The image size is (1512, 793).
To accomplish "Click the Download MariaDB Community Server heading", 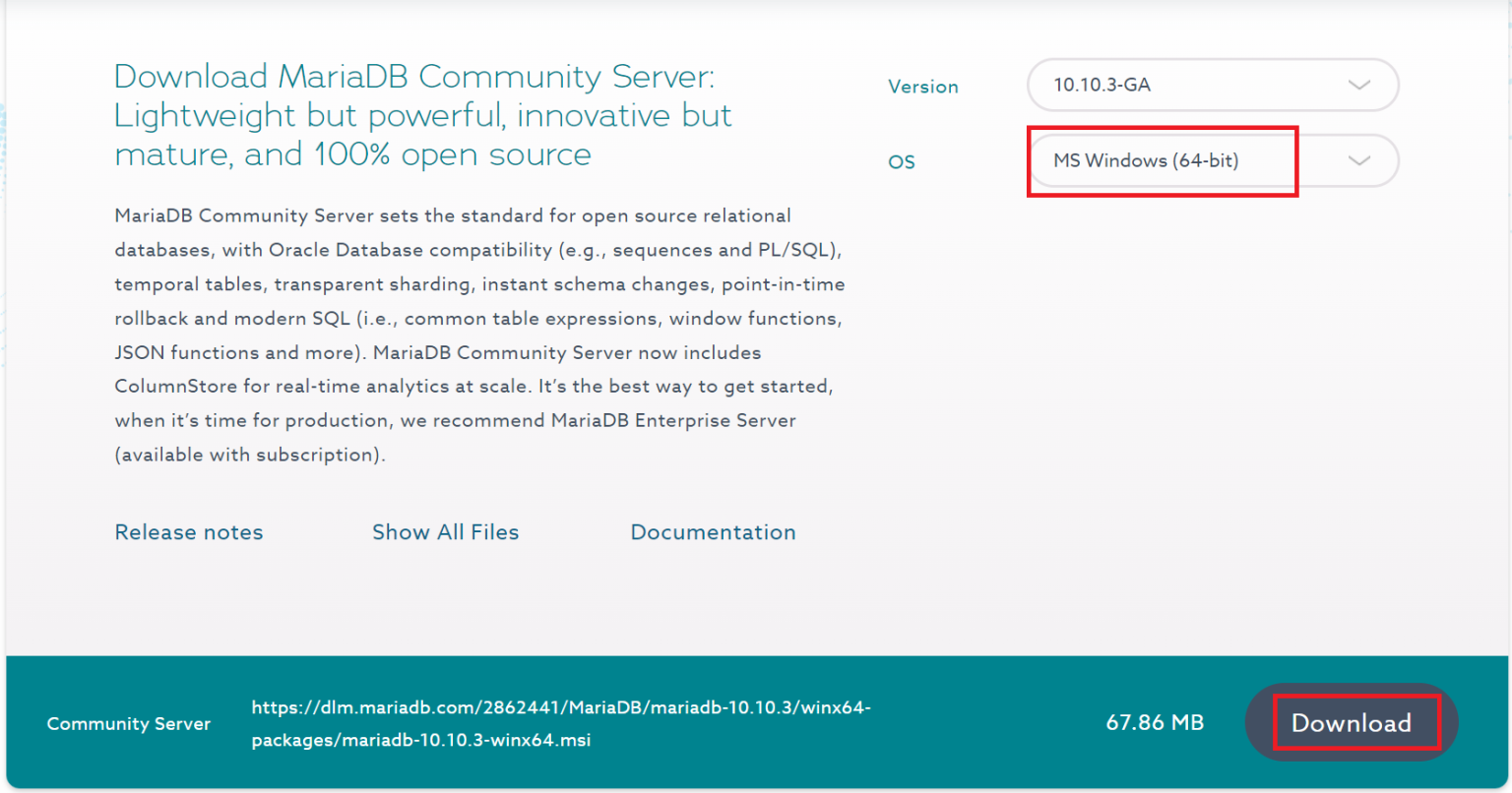I will pos(423,114).
